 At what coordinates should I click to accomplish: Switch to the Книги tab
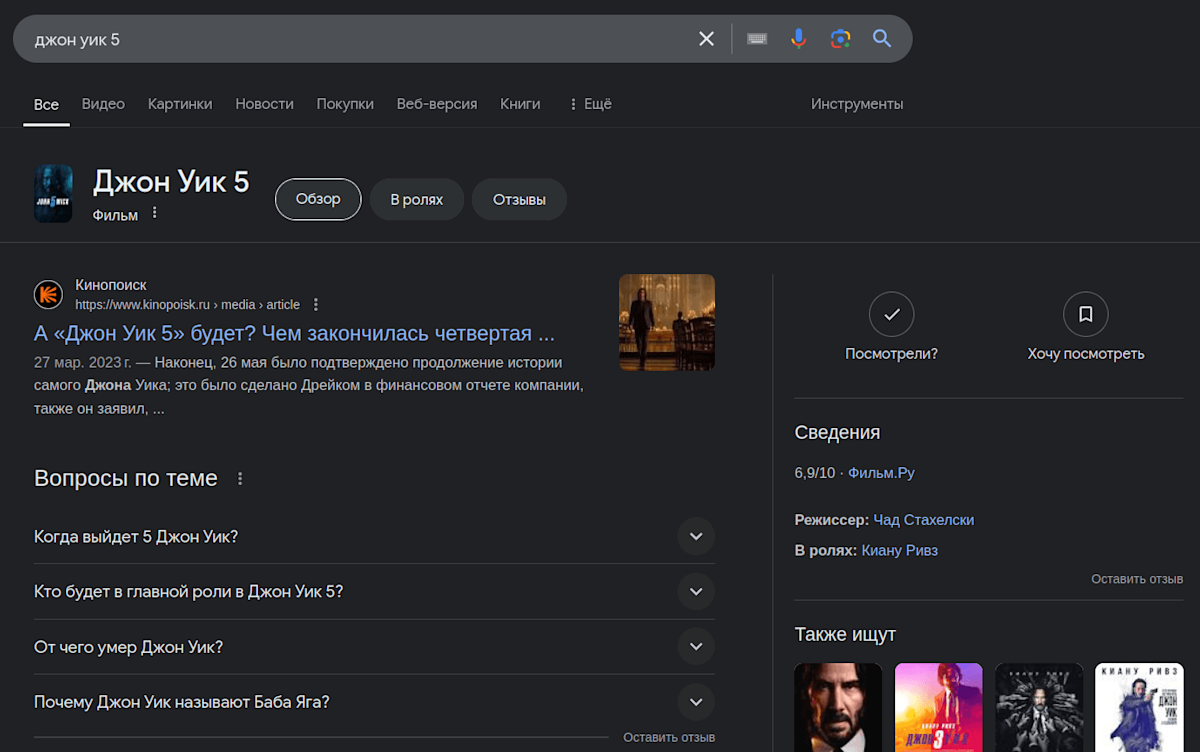coord(520,104)
